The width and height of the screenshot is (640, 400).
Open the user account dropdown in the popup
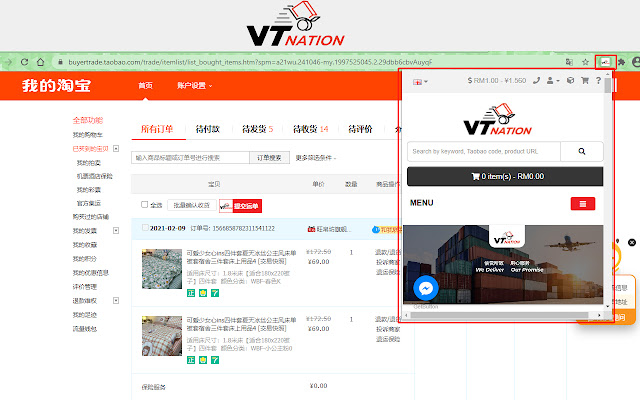tap(553, 81)
